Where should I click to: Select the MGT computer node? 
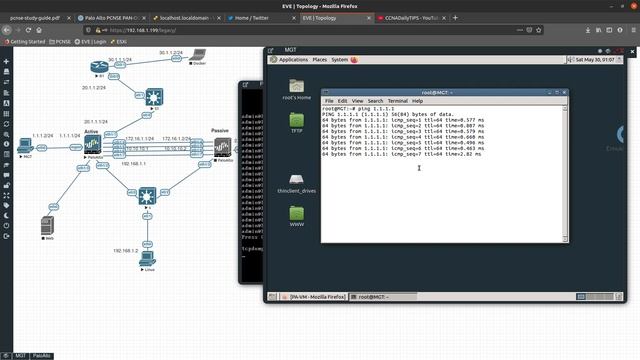pyautogui.click(x=25, y=146)
